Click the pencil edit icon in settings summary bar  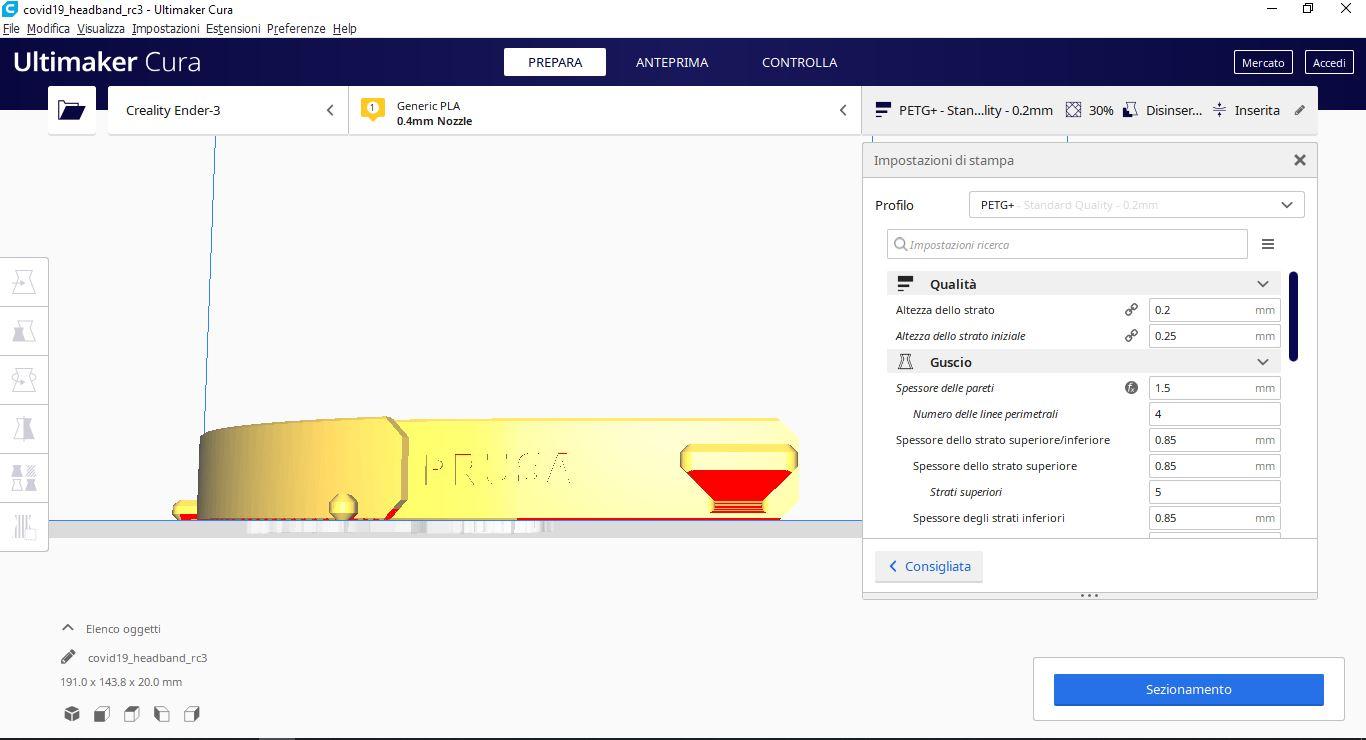[x=1300, y=110]
